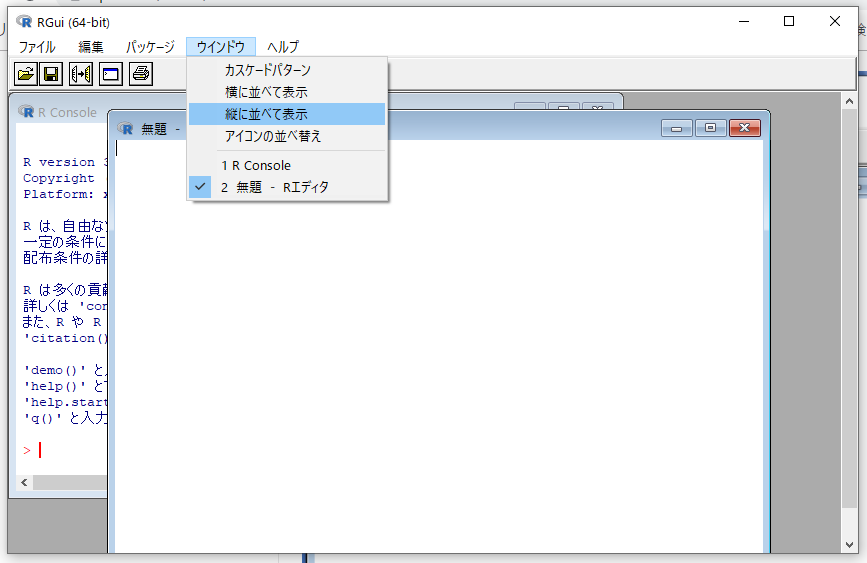Click the 一定の条件 line in console
The width and height of the screenshot is (867, 563).
click(x=65, y=242)
